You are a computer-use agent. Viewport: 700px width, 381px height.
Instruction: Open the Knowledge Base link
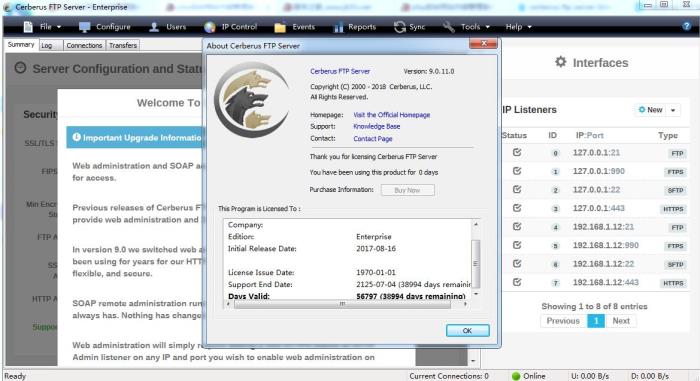(376, 126)
